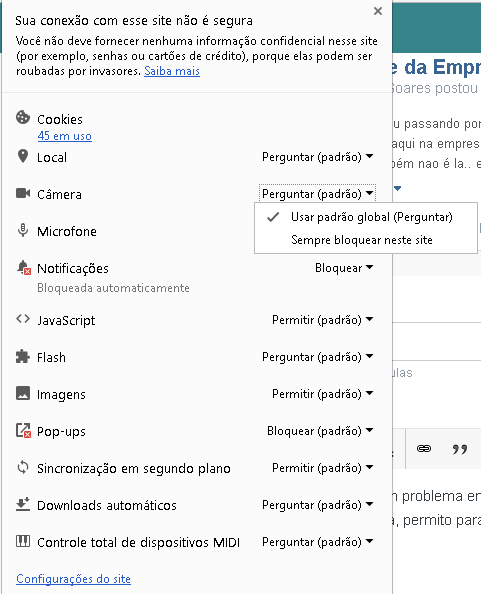The image size is (481, 594).
Task: Click the Local map pin icon
Action: pos(23,156)
